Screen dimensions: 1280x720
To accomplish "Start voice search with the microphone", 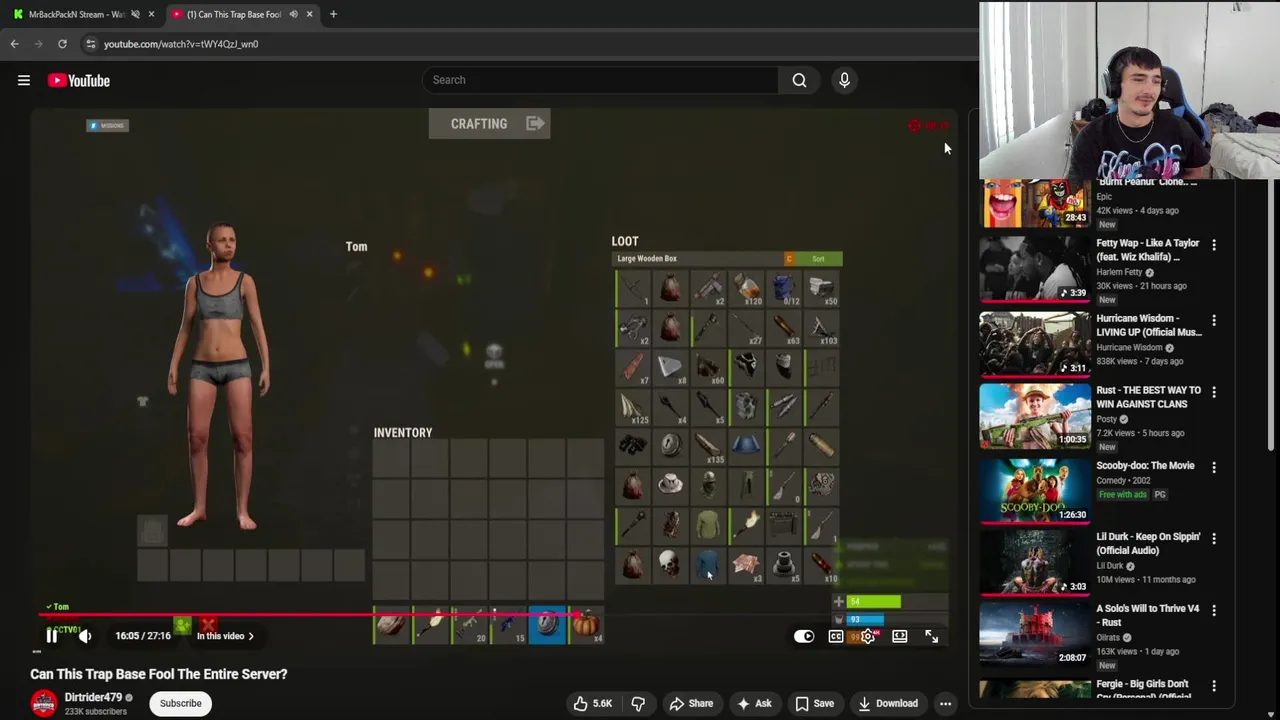I will tap(844, 80).
